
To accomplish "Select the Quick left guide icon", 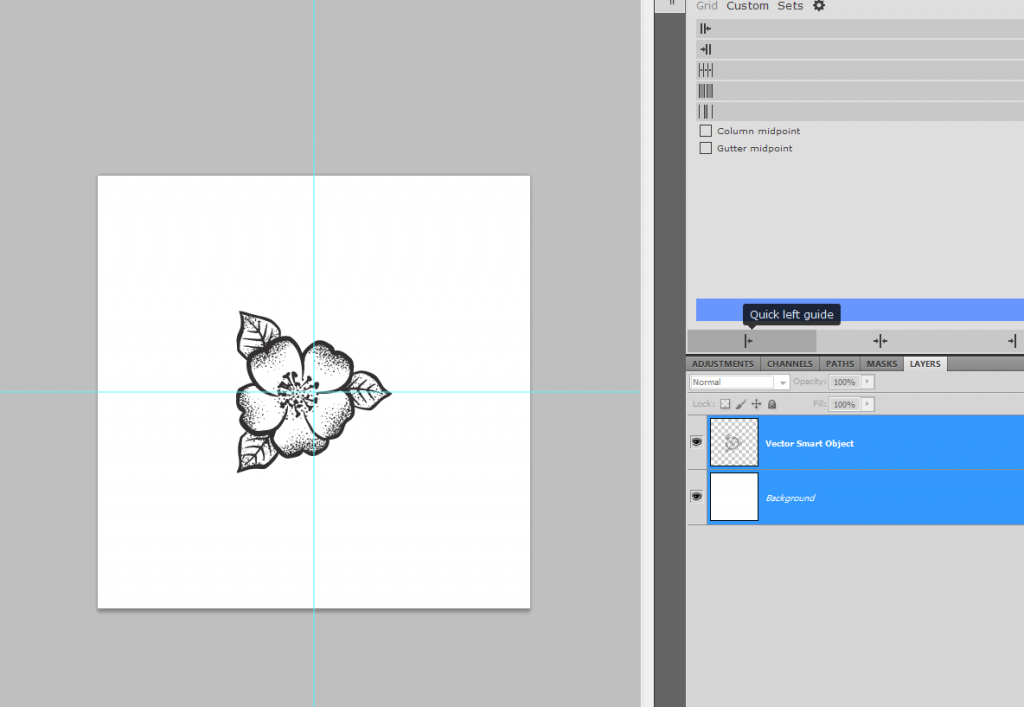I will pyautogui.click(x=747, y=341).
